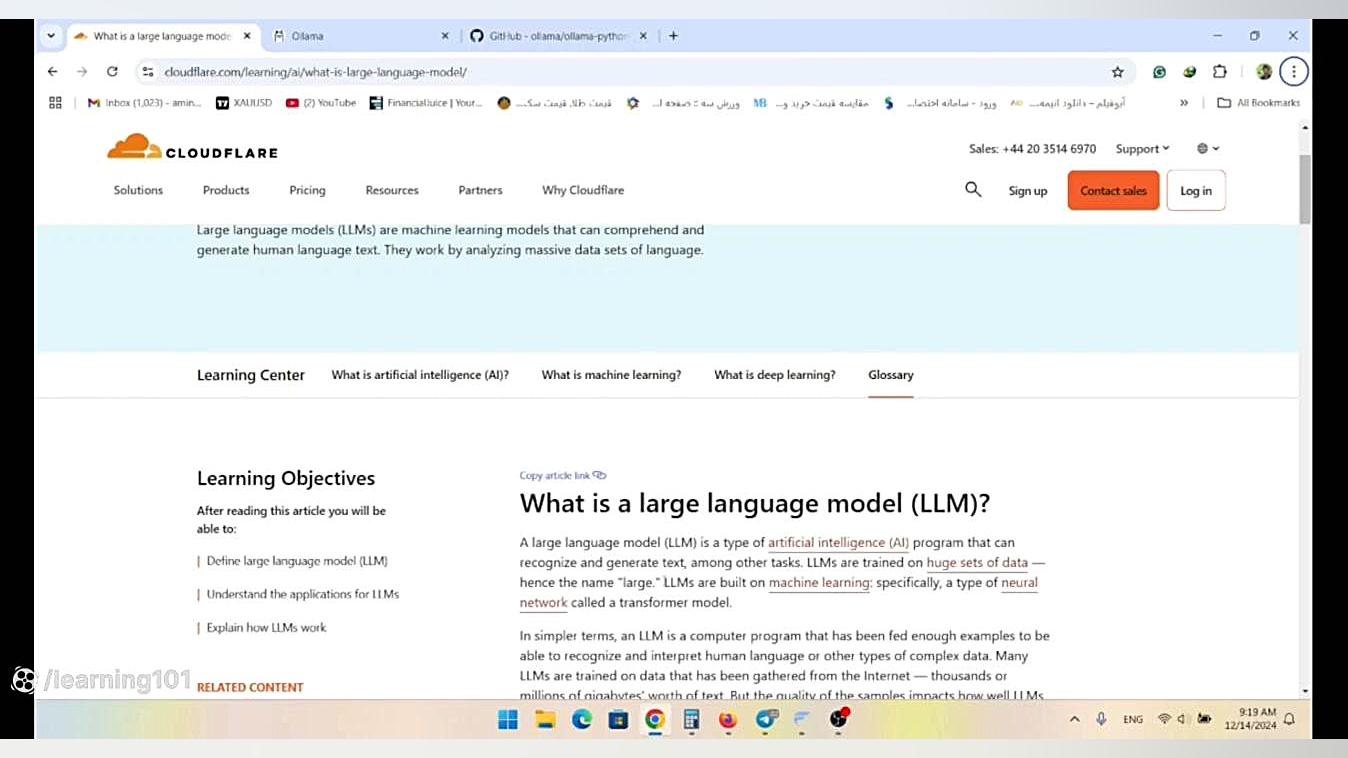This screenshot has width=1348, height=758.
Task: Open the language globe dropdown
Action: 1208,148
